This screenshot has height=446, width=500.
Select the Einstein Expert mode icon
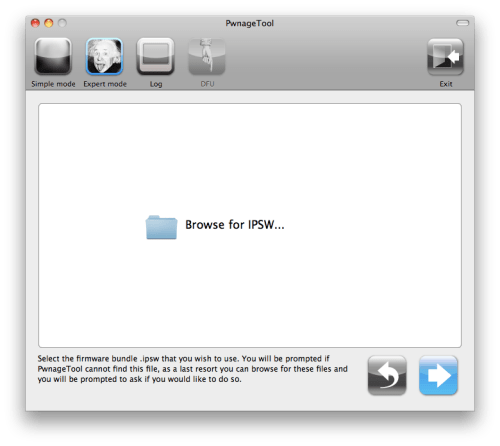[x=104, y=56]
